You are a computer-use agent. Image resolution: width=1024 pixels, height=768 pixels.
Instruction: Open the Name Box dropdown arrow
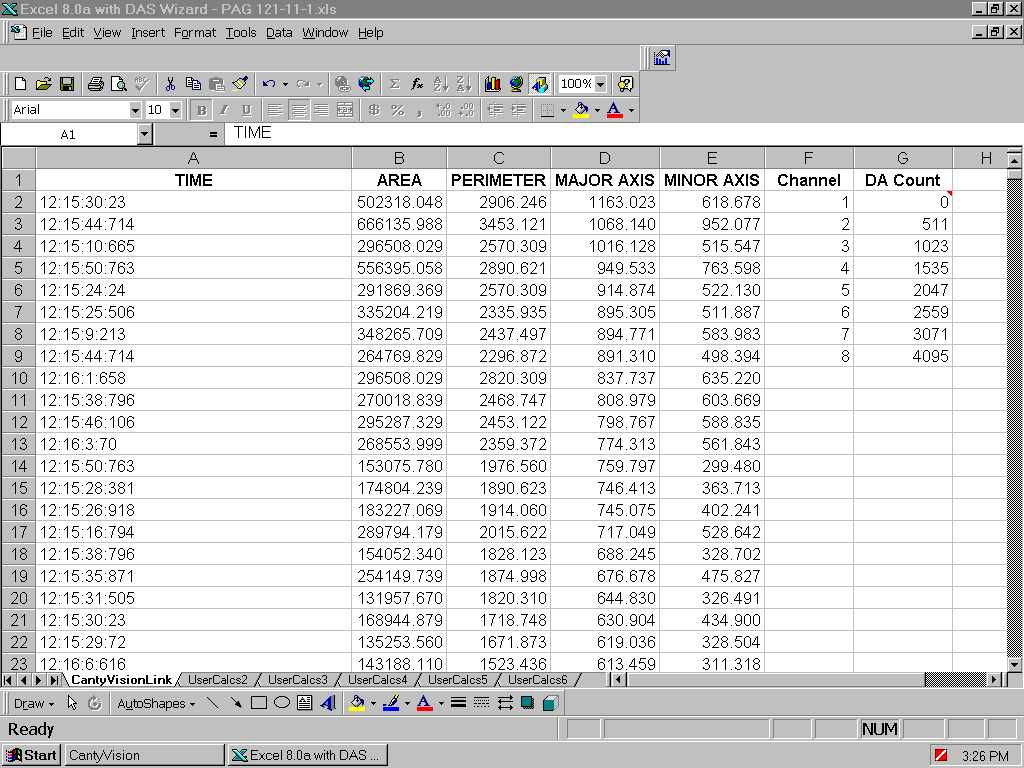(x=144, y=134)
